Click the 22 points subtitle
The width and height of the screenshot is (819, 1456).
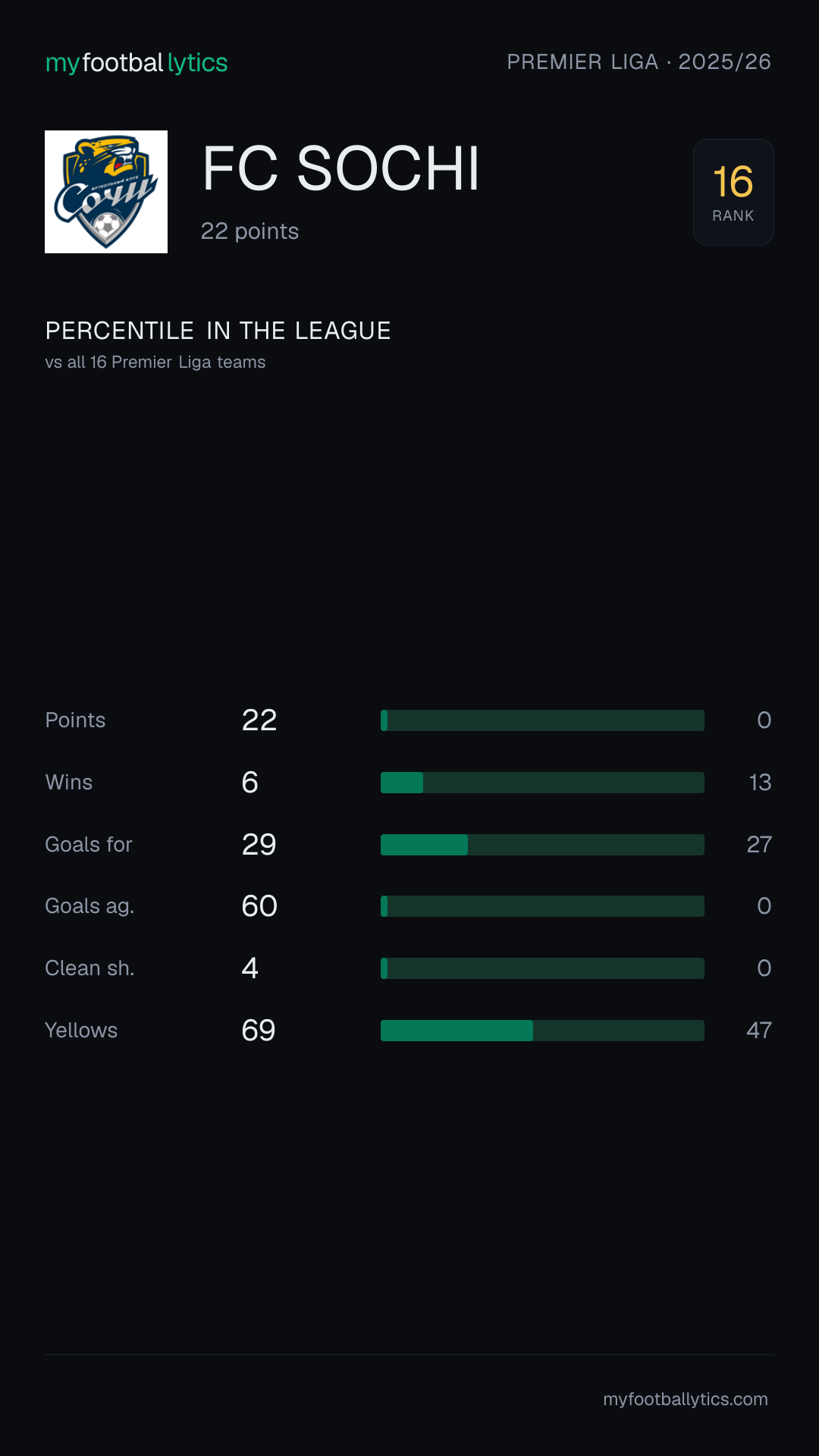249,231
